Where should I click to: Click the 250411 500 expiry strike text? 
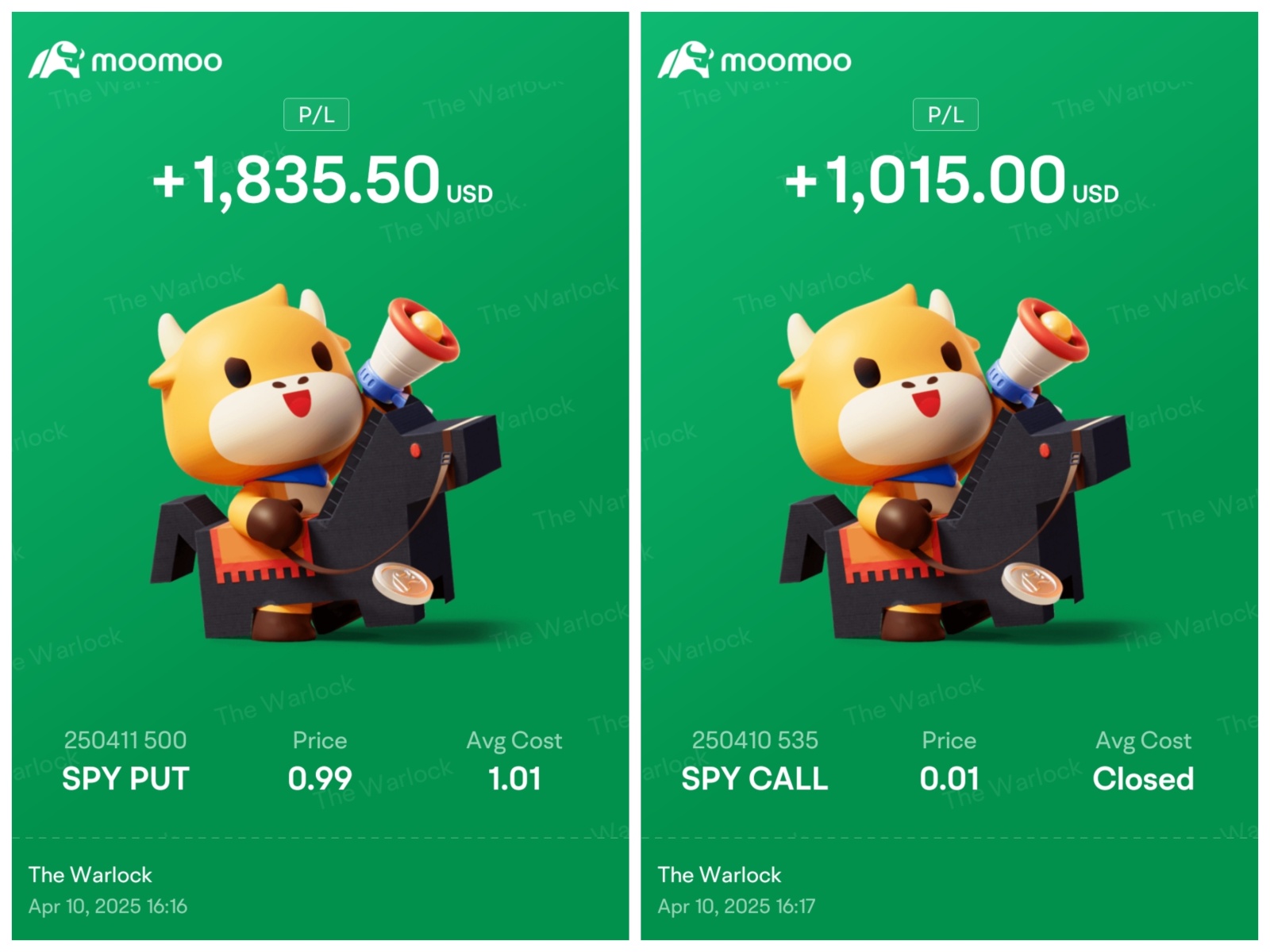tap(125, 740)
